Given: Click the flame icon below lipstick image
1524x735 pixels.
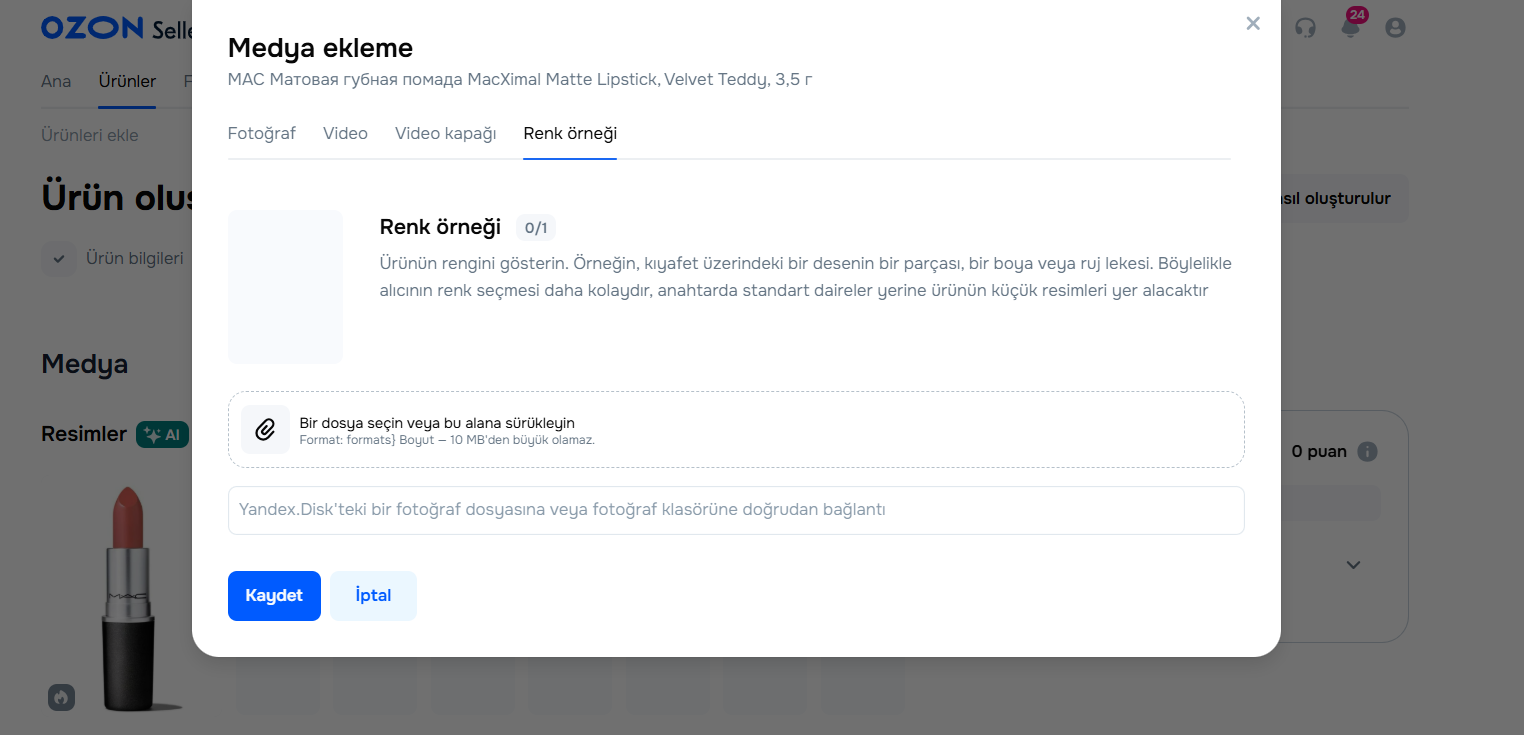Looking at the screenshot, I should coord(62,697).
